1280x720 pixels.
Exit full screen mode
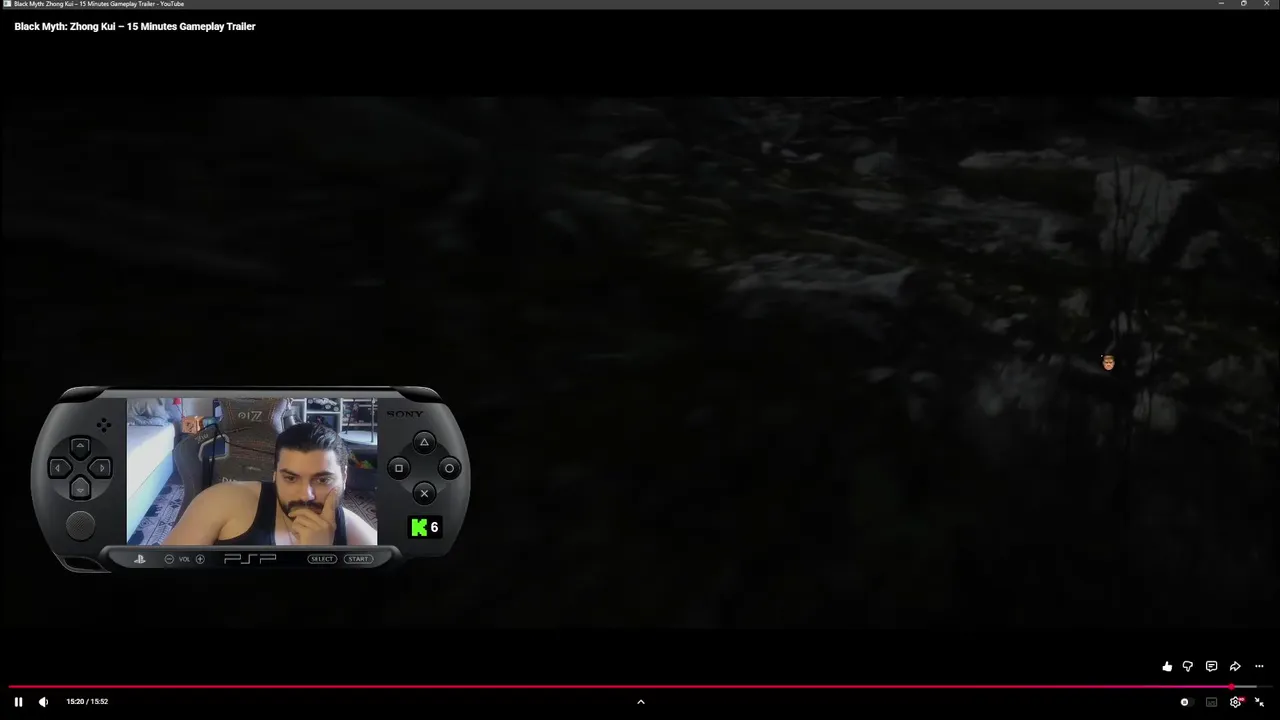(x=1259, y=702)
